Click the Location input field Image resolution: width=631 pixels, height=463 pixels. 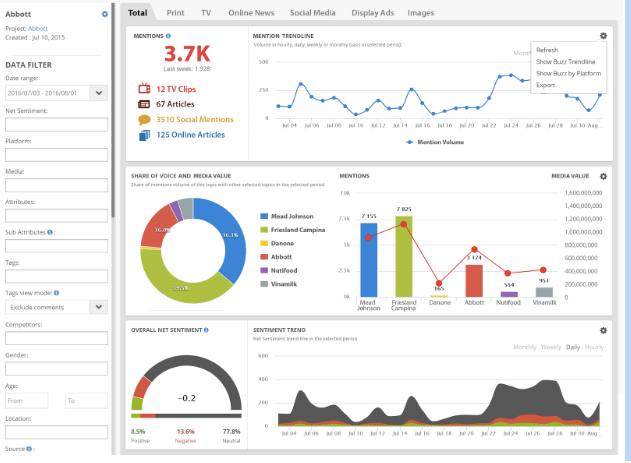tap(56, 432)
